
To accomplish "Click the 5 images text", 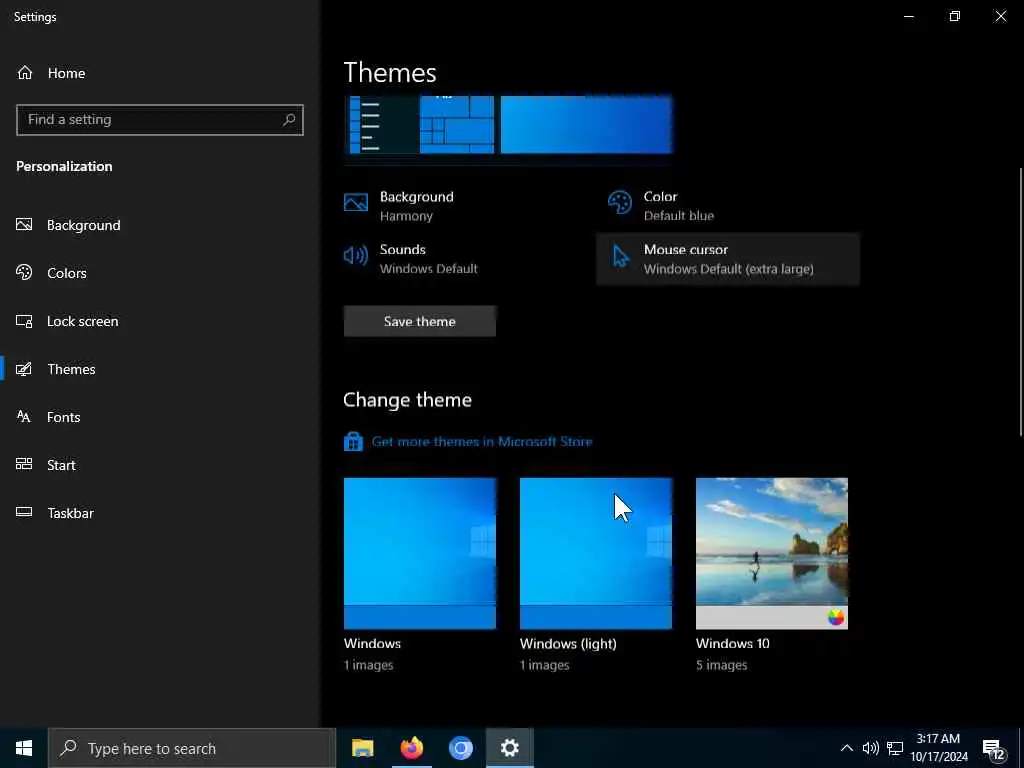I will pyautogui.click(x=722, y=665).
